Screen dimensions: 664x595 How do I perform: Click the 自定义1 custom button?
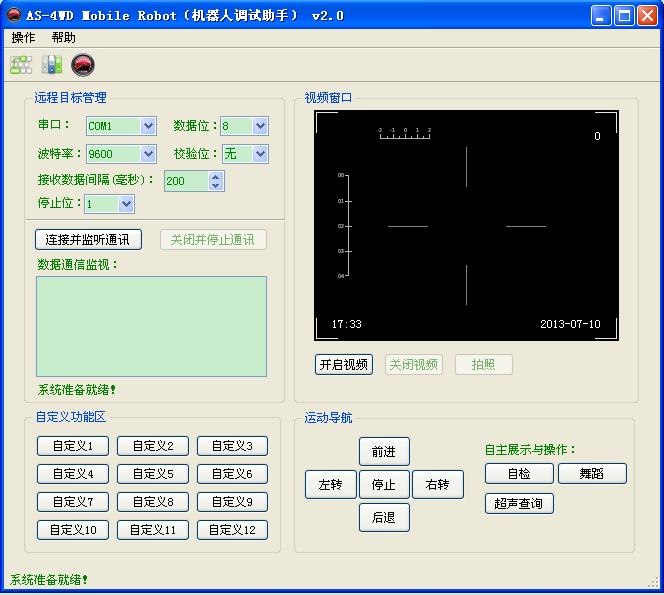coord(73,446)
